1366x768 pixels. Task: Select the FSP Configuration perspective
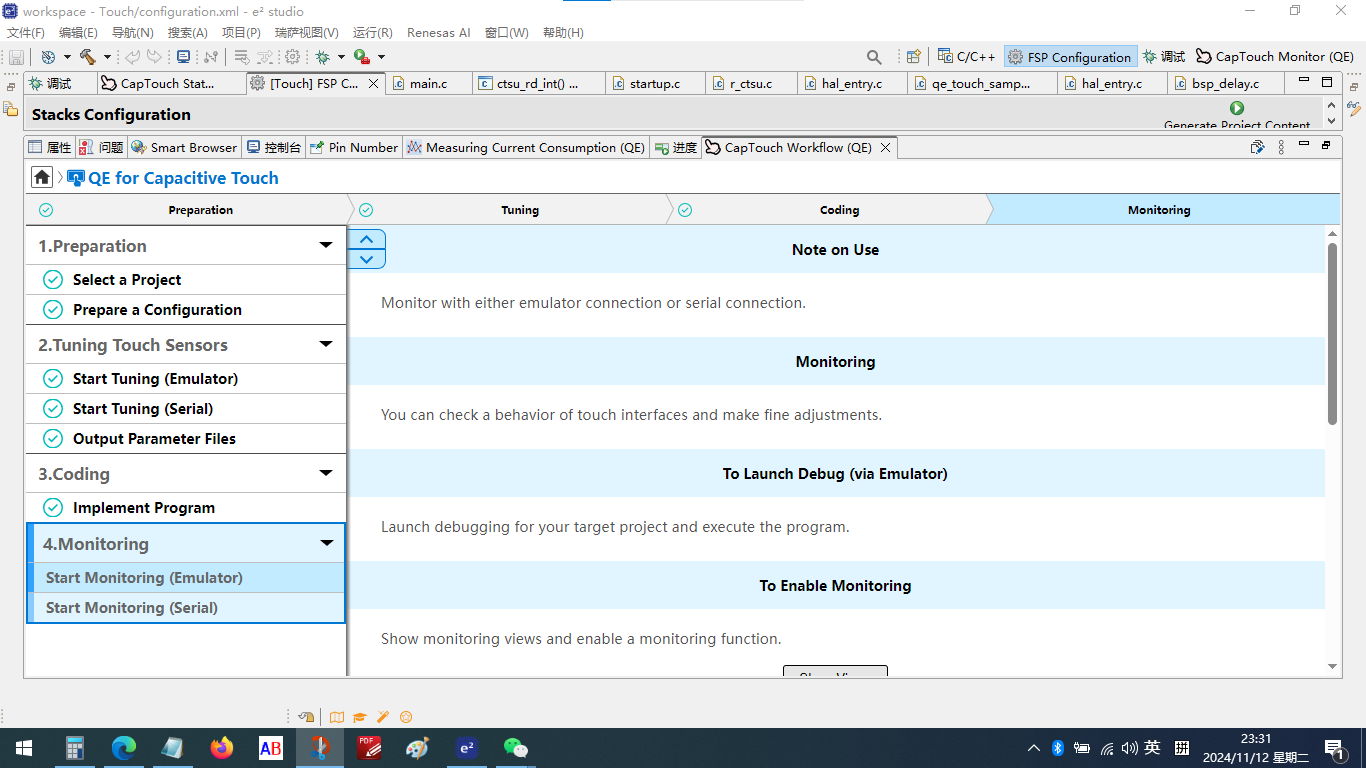coord(1070,57)
